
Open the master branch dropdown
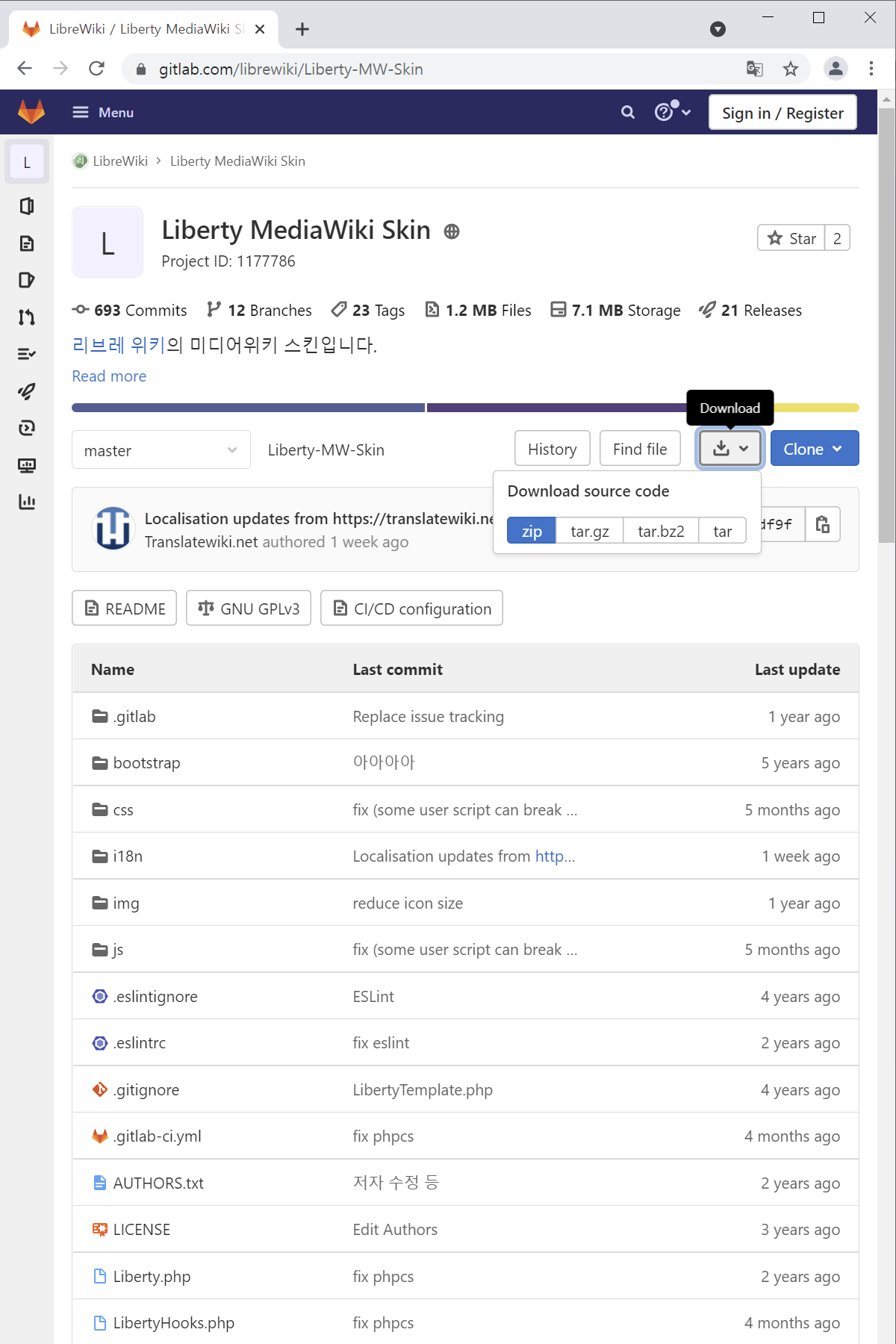pyautogui.click(x=161, y=449)
